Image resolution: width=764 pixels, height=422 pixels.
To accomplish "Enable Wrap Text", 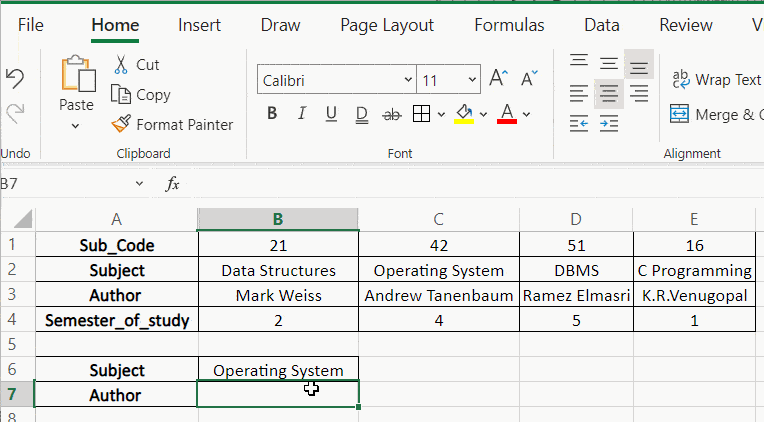I will click(716, 79).
